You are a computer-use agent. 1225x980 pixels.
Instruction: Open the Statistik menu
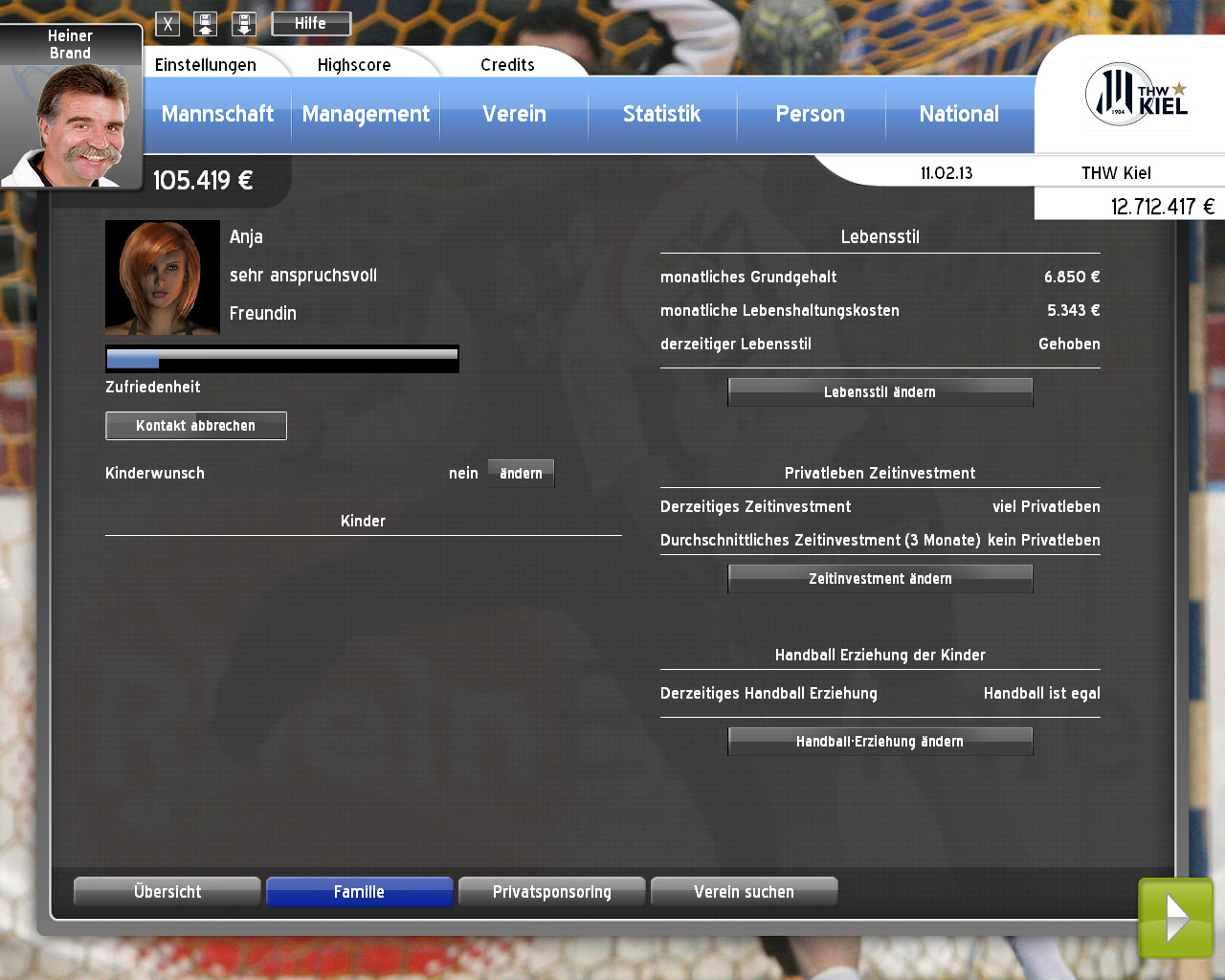click(x=661, y=114)
